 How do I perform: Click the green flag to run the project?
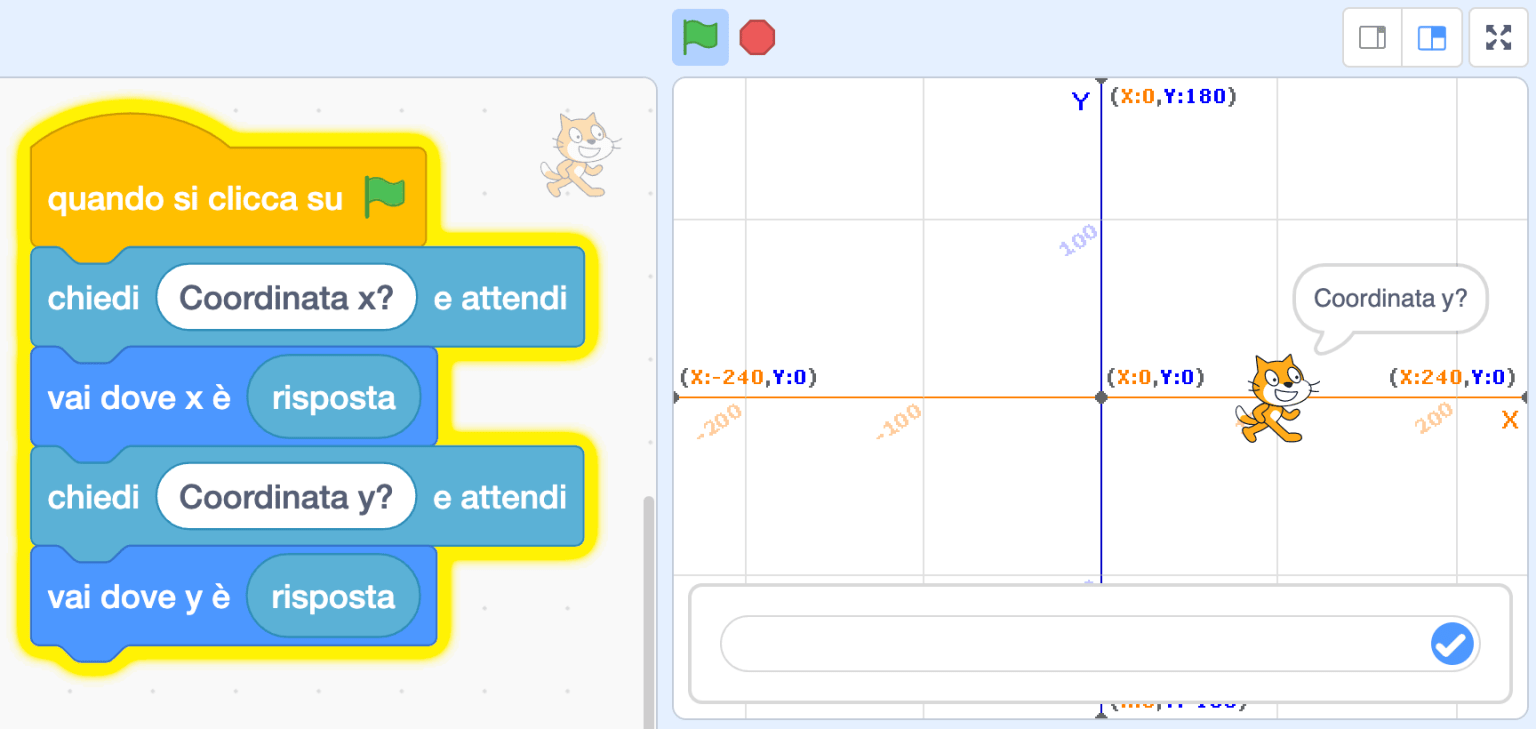tap(700, 38)
